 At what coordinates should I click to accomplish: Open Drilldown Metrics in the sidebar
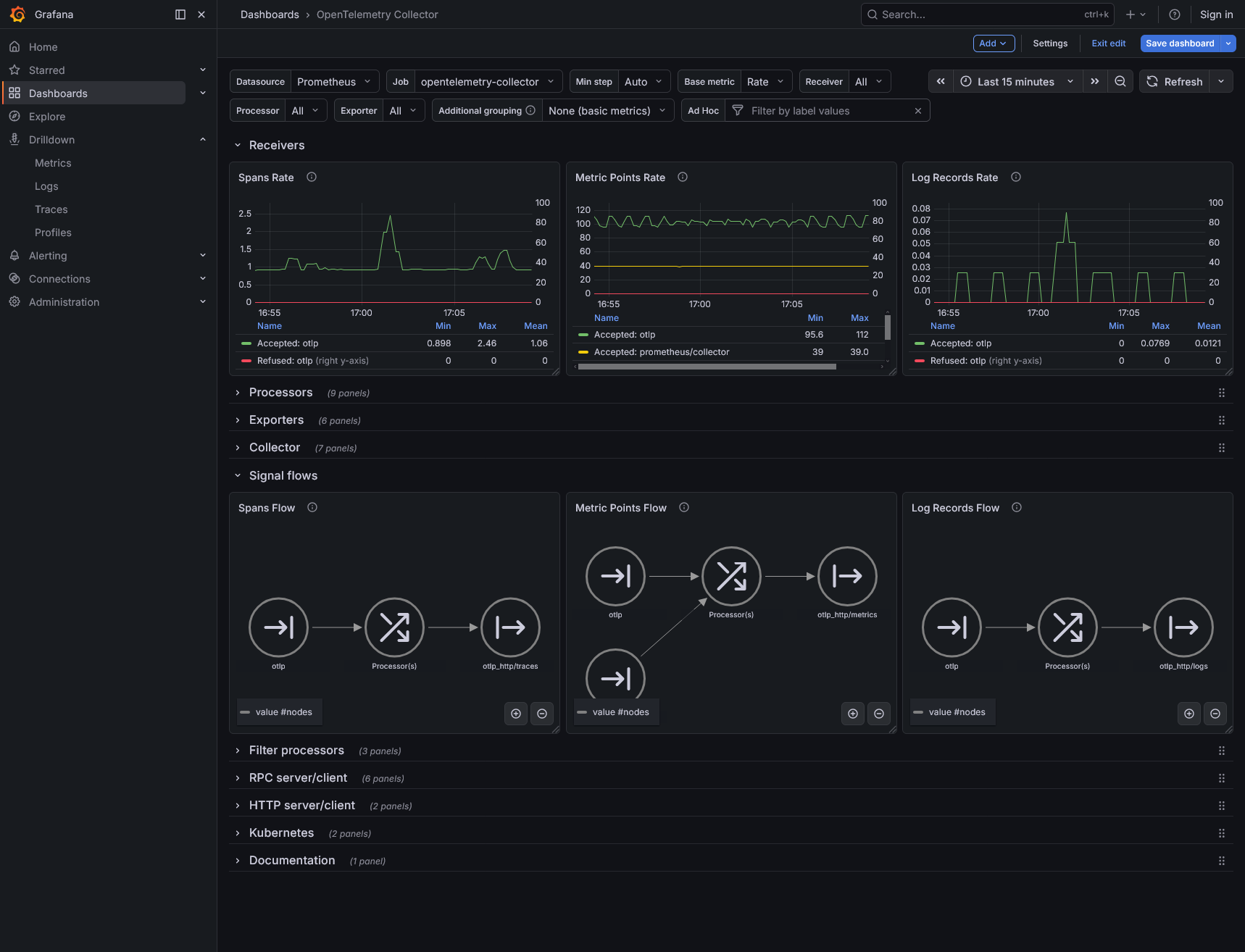point(53,163)
